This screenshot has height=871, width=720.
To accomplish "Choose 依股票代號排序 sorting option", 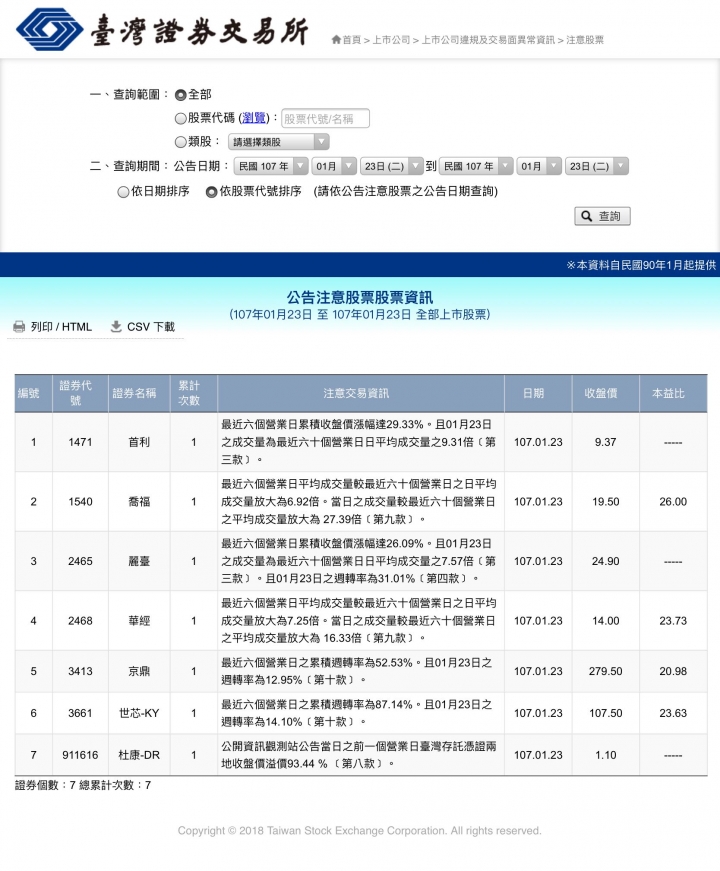I will coord(211,192).
